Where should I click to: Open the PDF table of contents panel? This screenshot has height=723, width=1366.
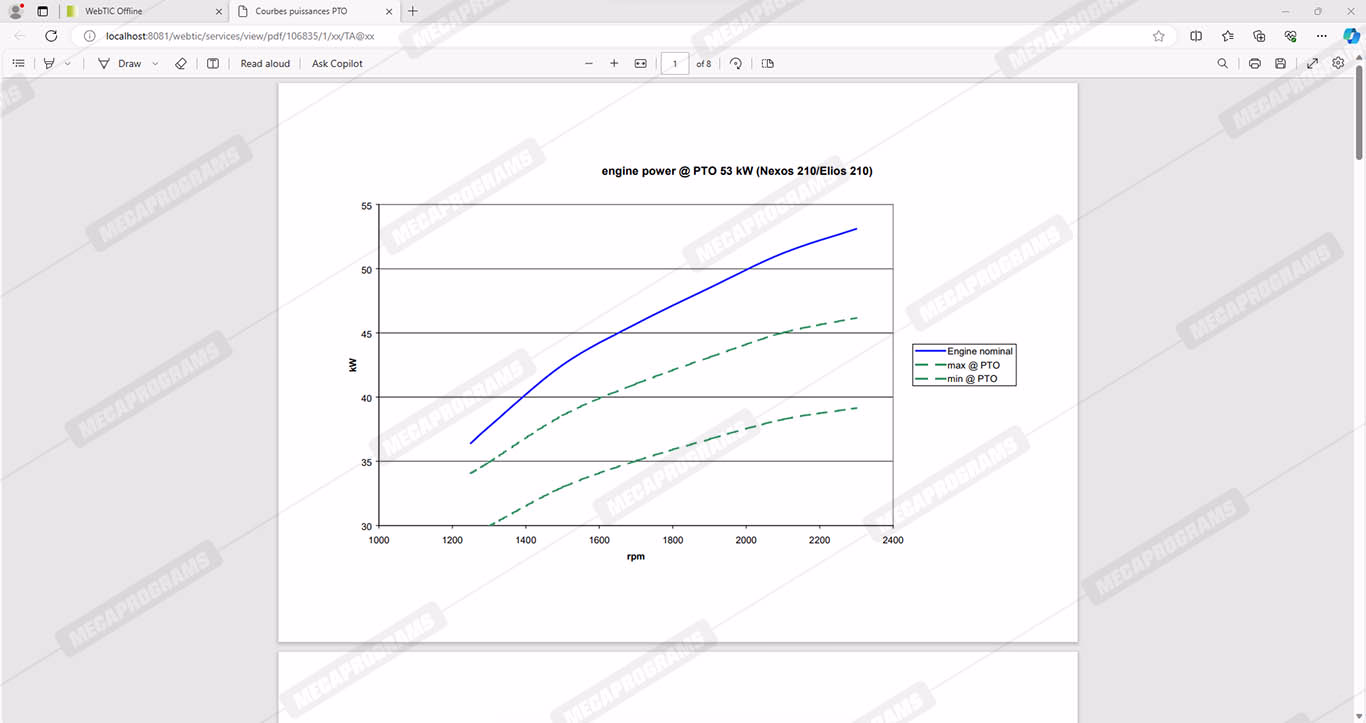click(x=18, y=63)
